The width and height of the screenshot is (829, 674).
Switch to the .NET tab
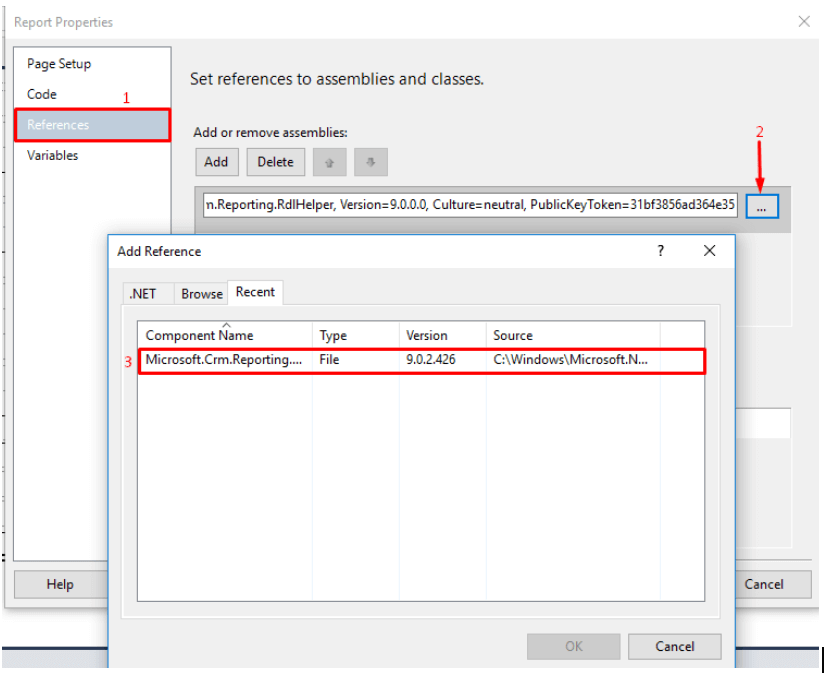point(145,293)
